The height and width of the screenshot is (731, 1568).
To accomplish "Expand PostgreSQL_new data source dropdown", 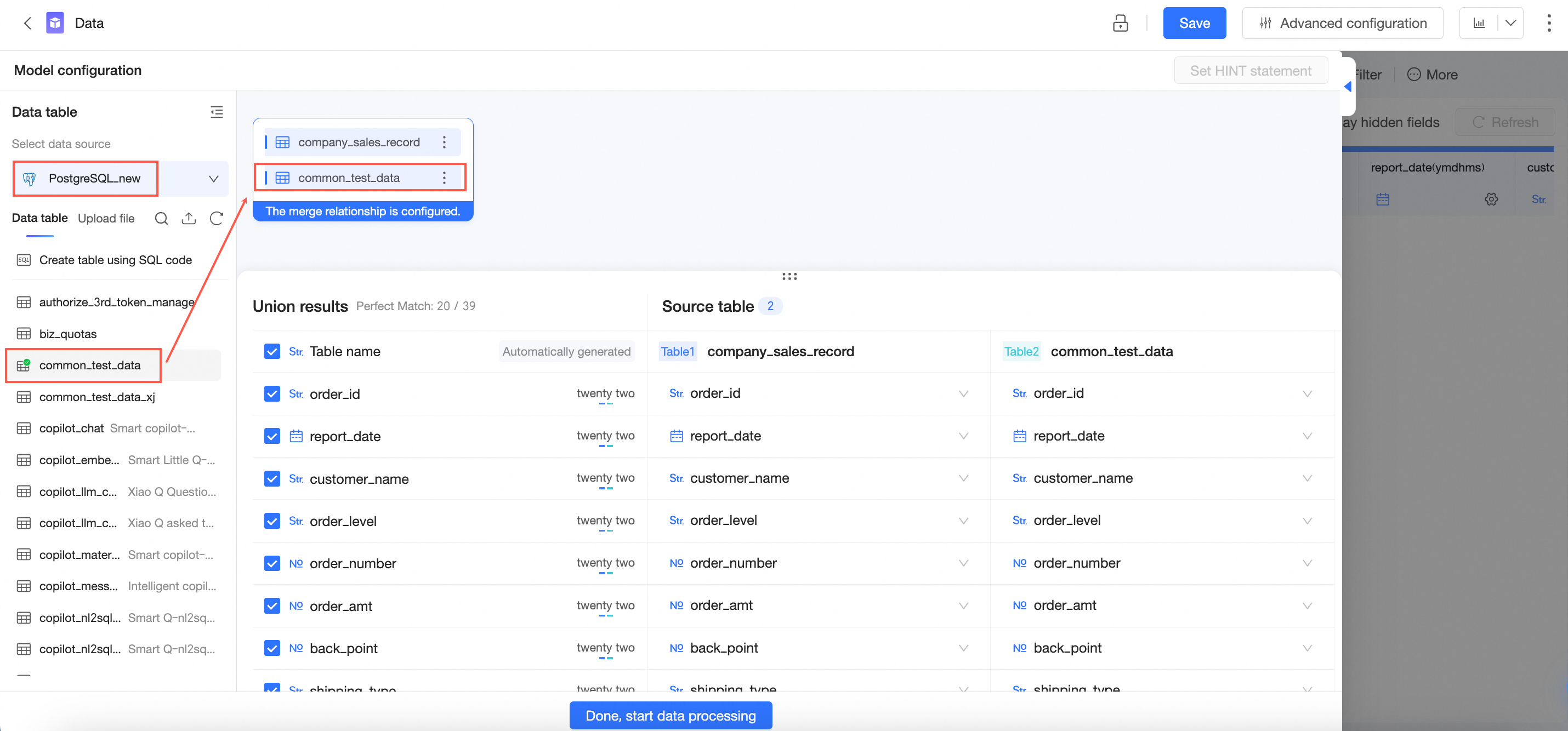I will point(213,179).
